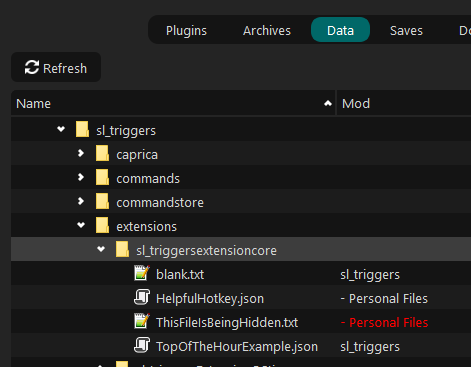471x367 pixels.
Task: Select the sl_triggersextensioncore row
Action: pyautogui.click(x=241, y=249)
